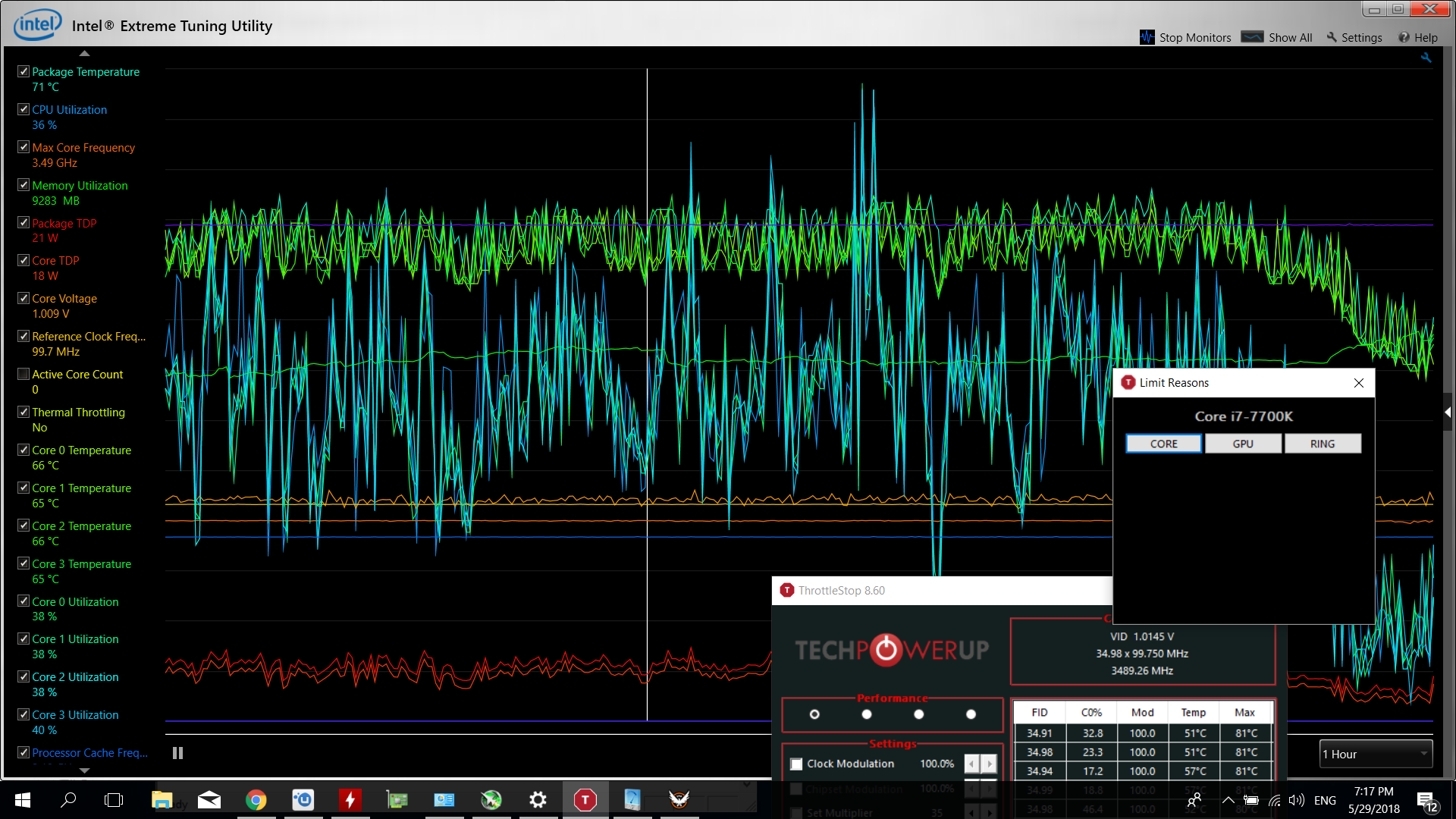
Task: Click the down arrow below the monitor list
Action: point(84,770)
